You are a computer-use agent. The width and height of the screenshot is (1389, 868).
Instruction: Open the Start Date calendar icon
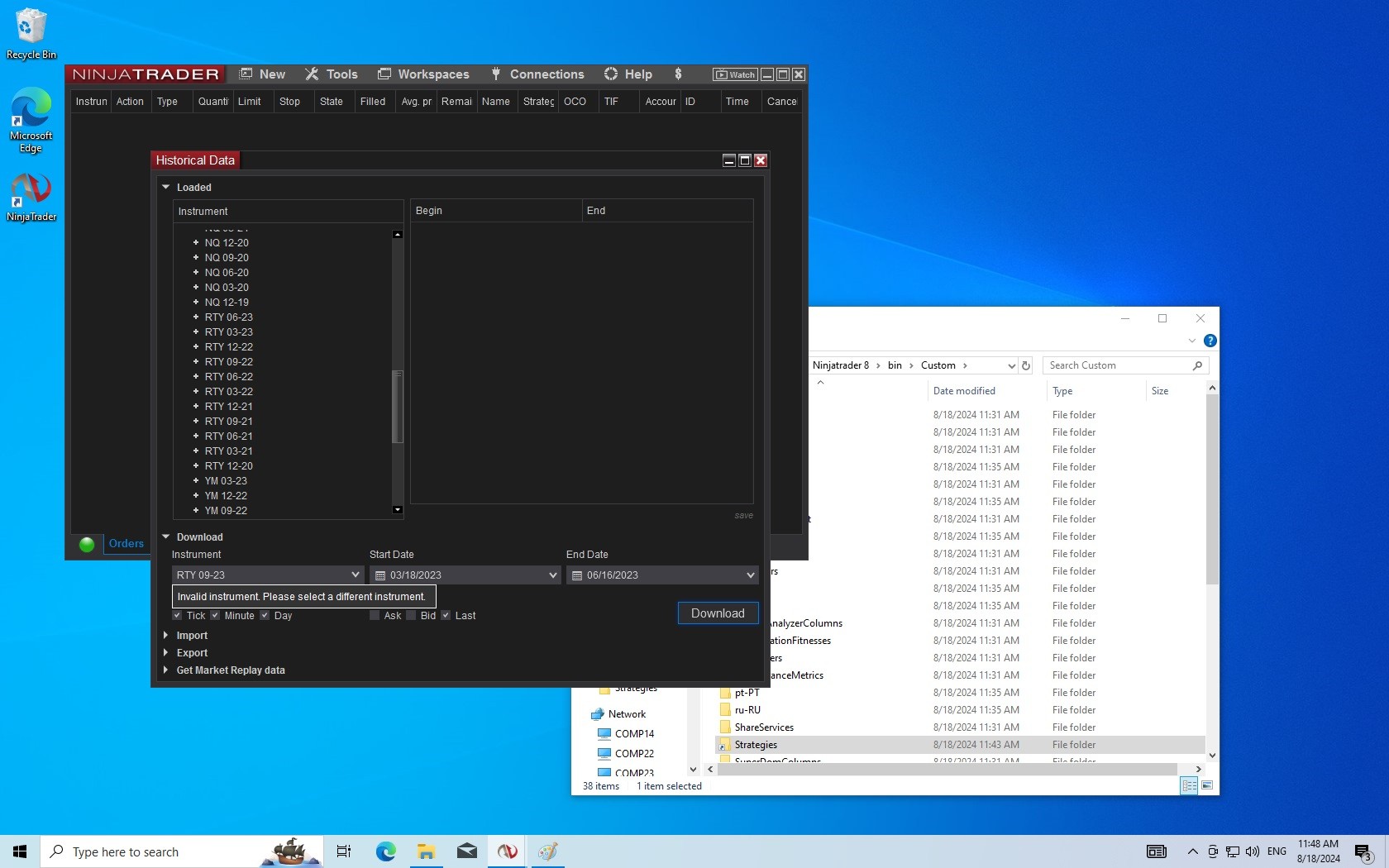tap(380, 575)
